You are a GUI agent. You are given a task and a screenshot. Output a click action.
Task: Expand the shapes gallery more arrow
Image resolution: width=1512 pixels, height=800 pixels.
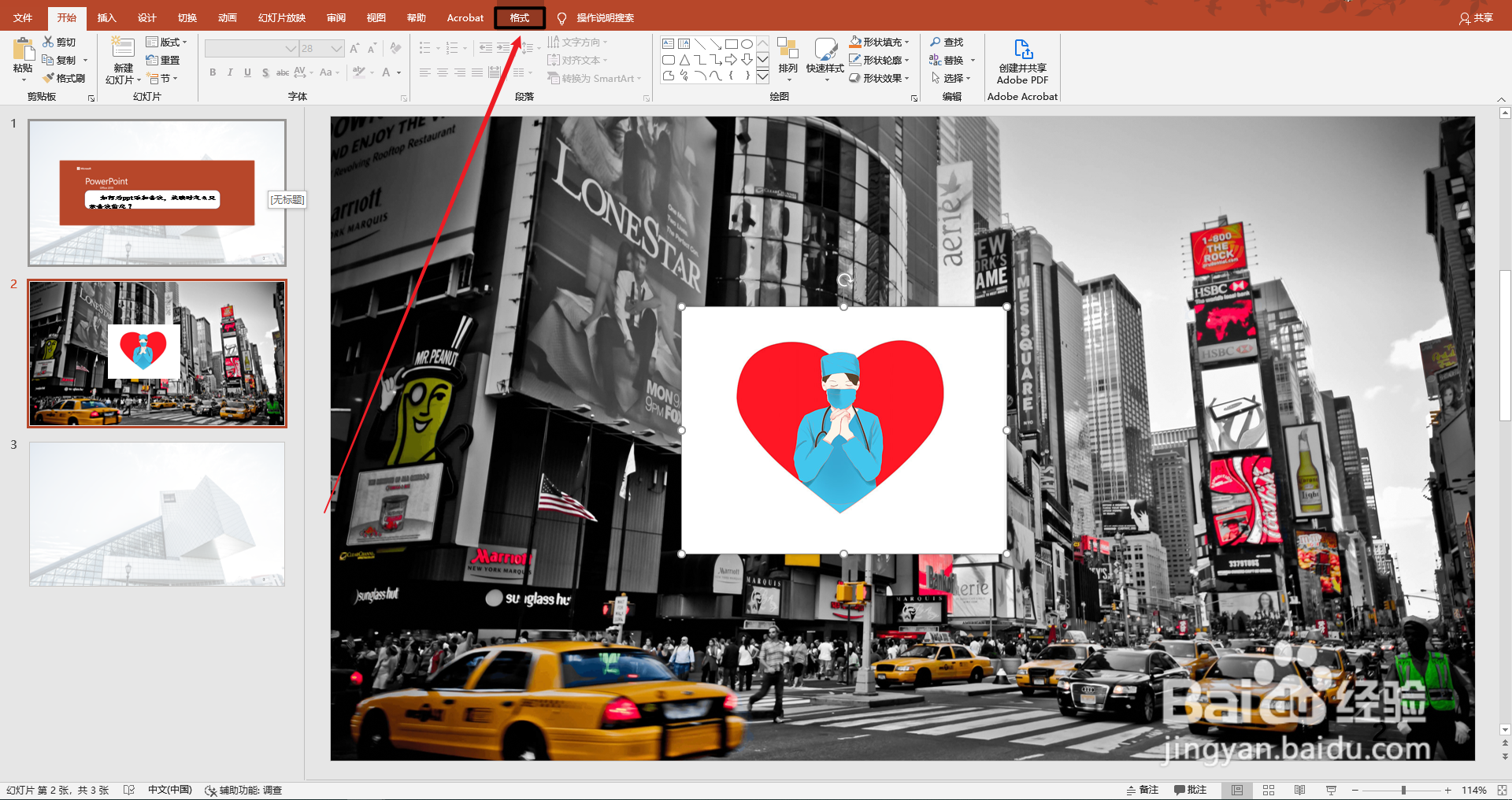pos(762,76)
